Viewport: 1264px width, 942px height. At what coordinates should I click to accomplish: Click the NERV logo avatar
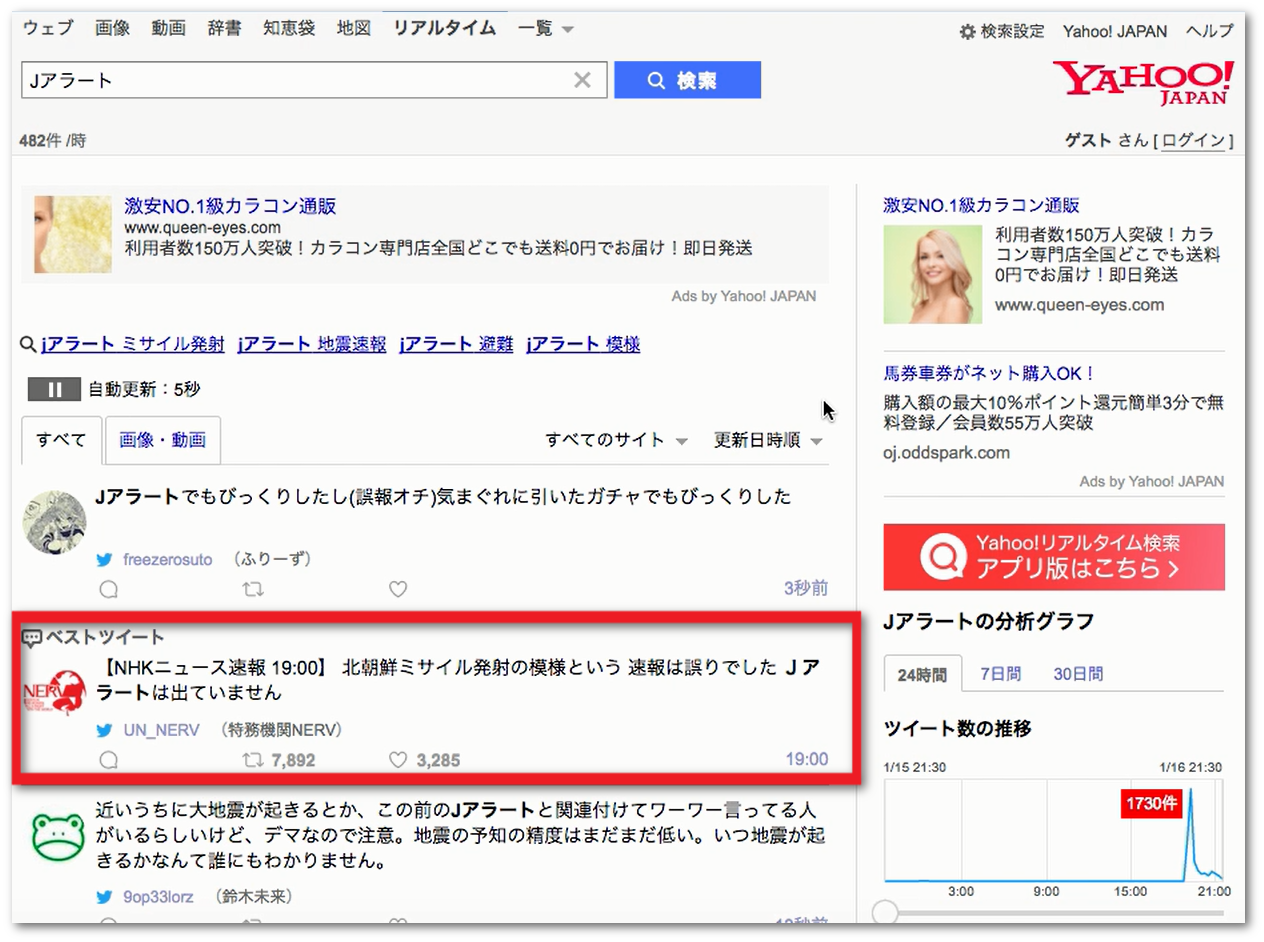pyautogui.click(x=54, y=693)
